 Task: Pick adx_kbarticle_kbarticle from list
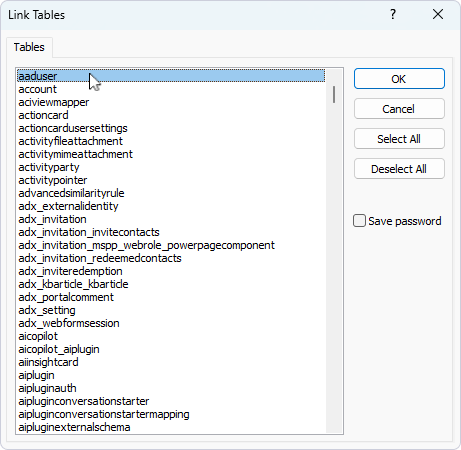tap(171, 284)
